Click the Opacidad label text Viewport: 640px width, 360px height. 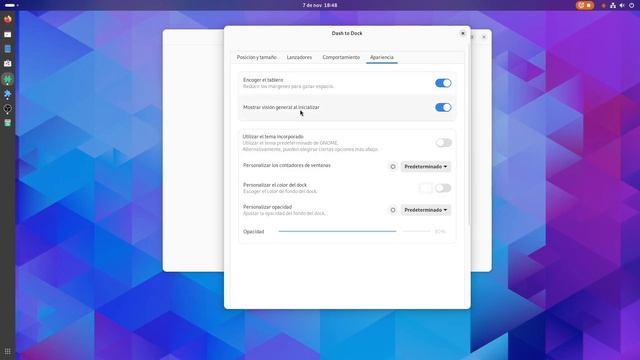tap(253, 231)
